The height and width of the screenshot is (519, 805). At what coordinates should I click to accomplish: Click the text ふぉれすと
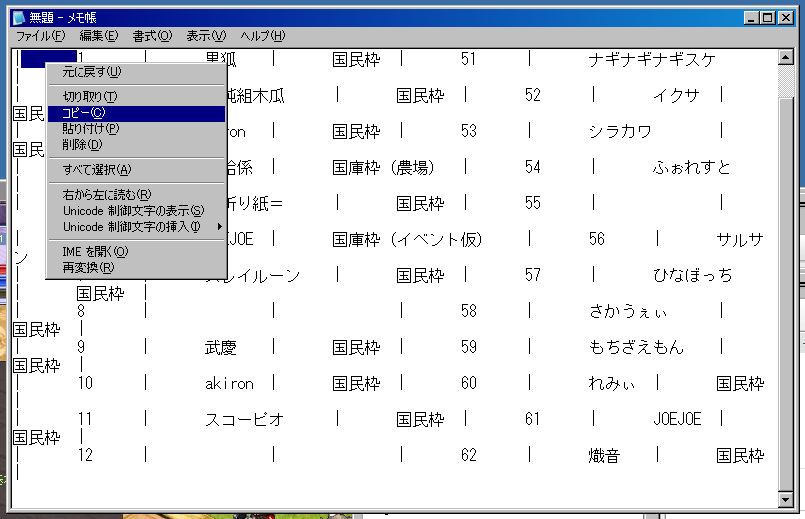(691, 167)
